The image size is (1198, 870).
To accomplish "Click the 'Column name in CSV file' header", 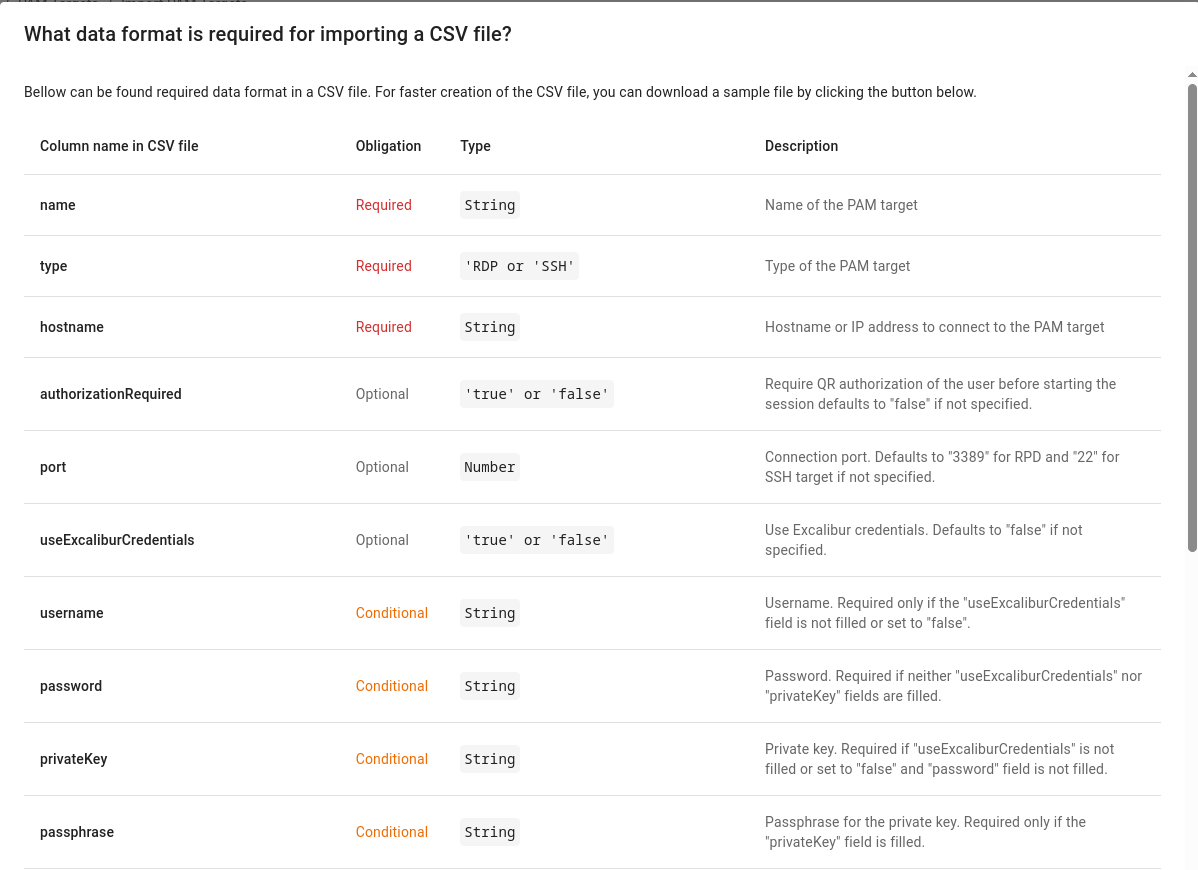I will [119, 146].
